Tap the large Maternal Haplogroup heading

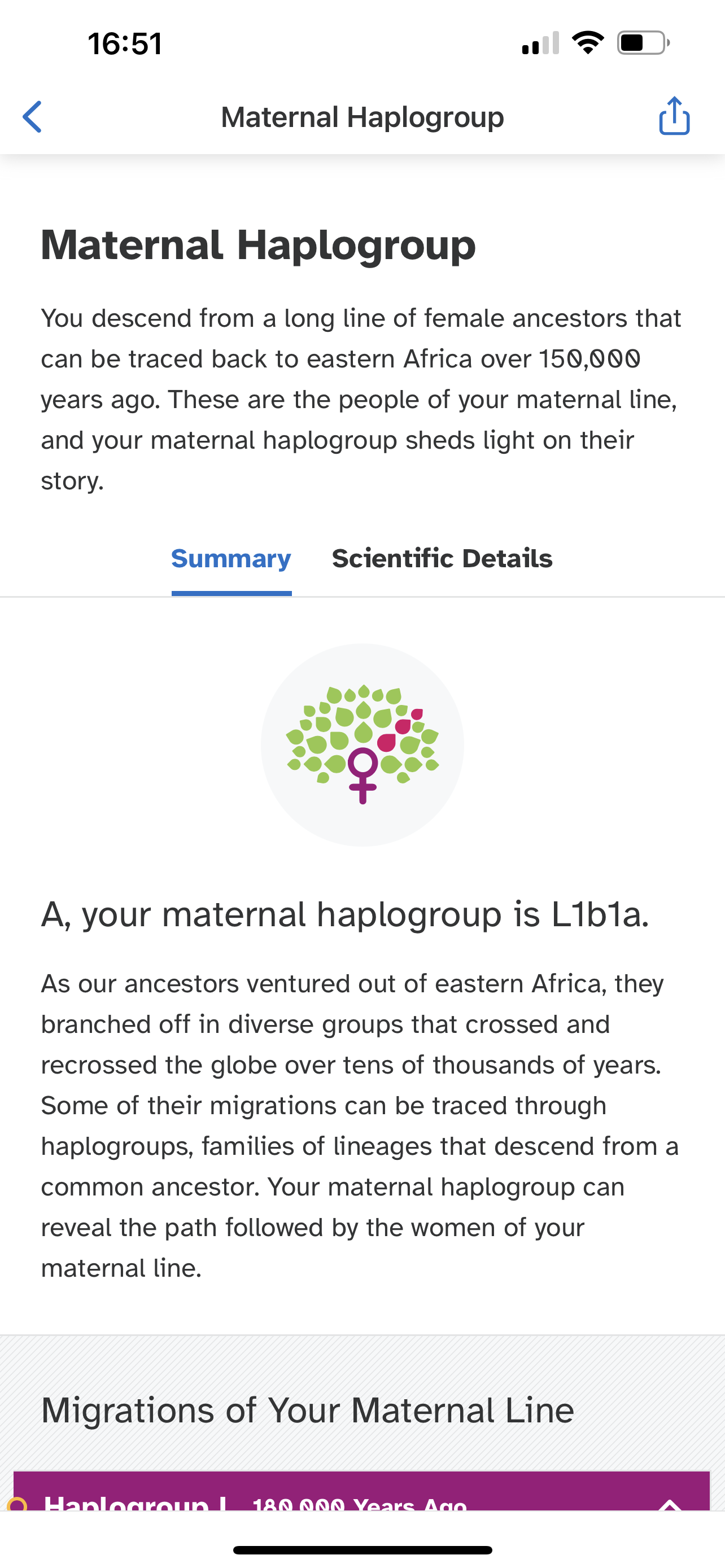point(258,246)
